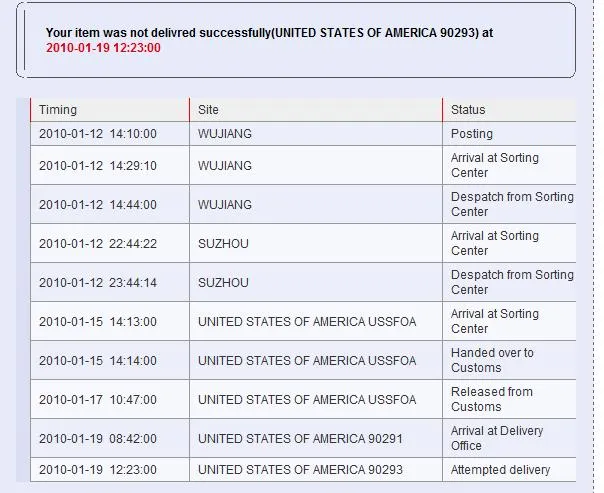This screenshot has height=493, width=604.
Task: Click the Arrival at Delivery Office status
Action: point(497,438)
